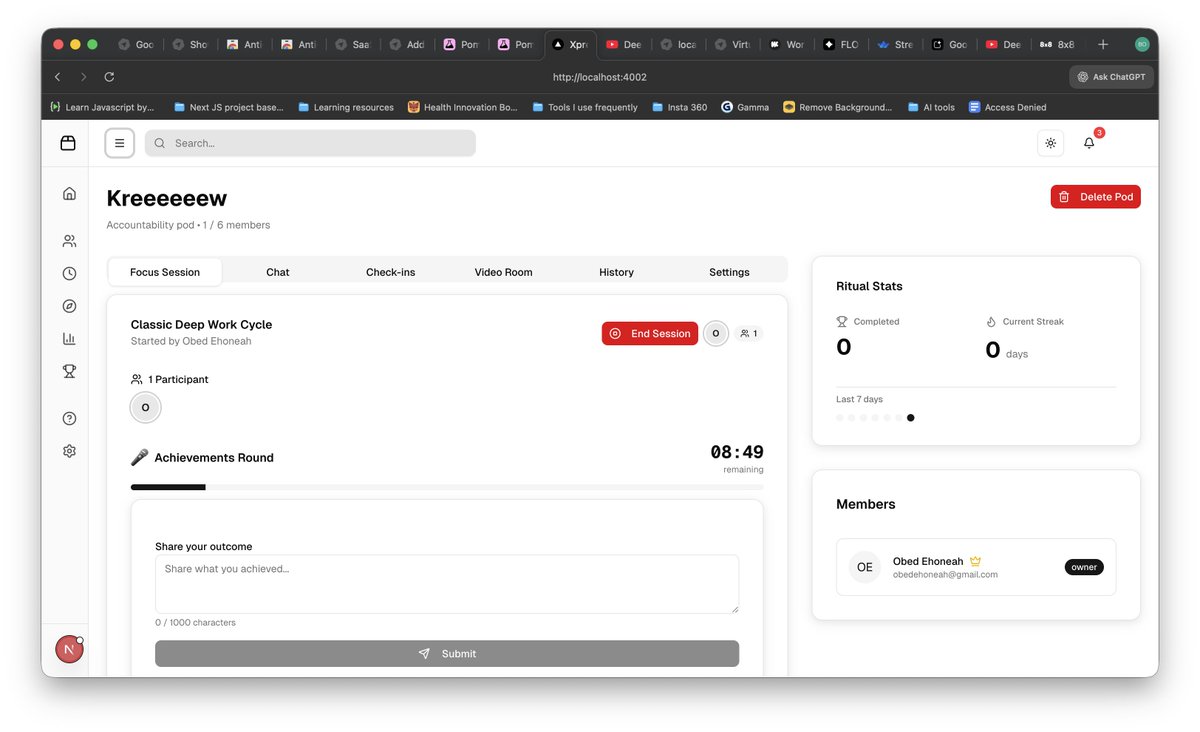Viewport: 1200px width, 732px height.
Task: Click the Ask ChatGPT button
Action: tap(1112, 77)
